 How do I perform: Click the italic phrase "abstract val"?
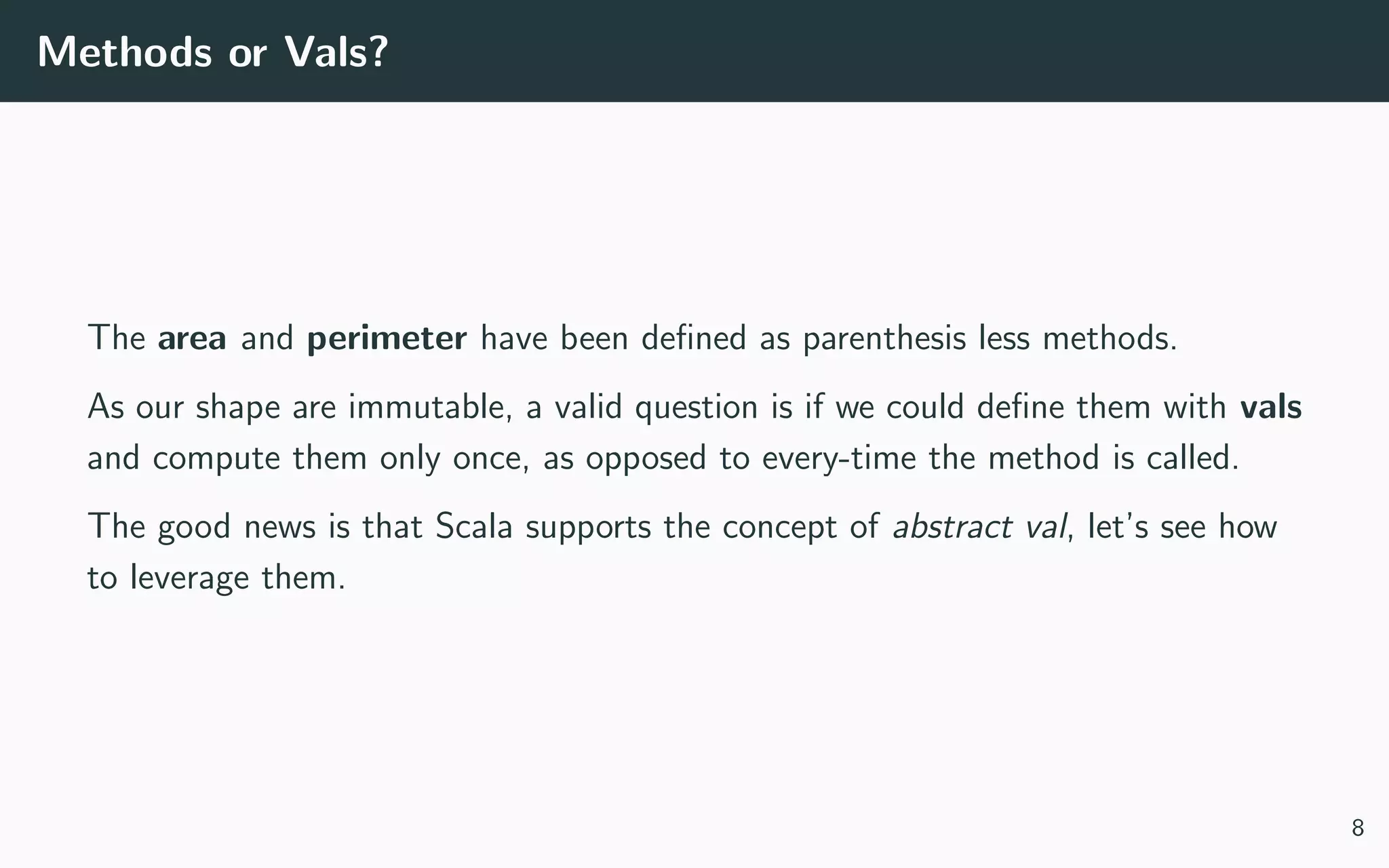tap(979, 526)
